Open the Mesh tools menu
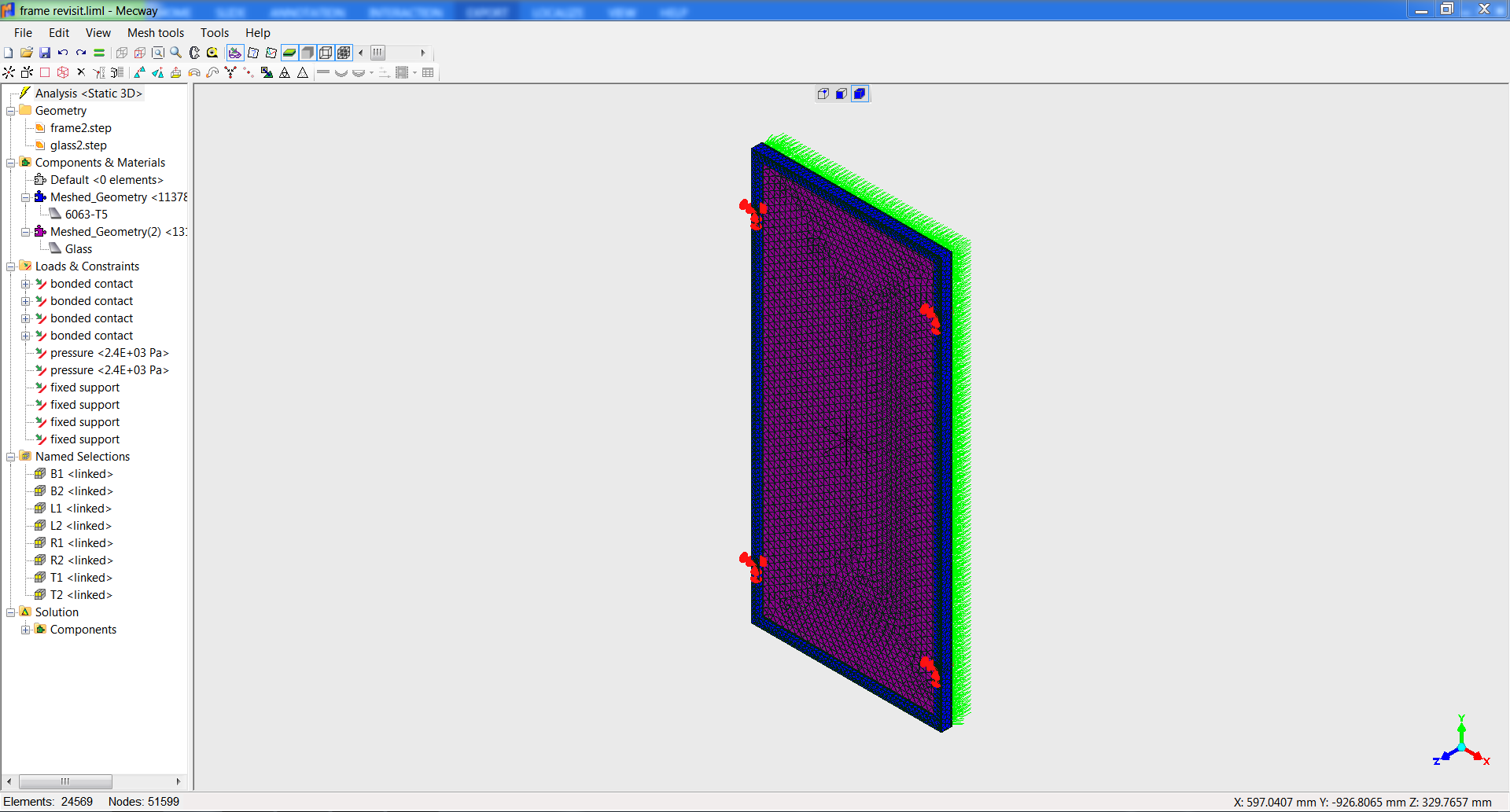This screenshot has height=812, width=1510. click(x=155, y=32)
